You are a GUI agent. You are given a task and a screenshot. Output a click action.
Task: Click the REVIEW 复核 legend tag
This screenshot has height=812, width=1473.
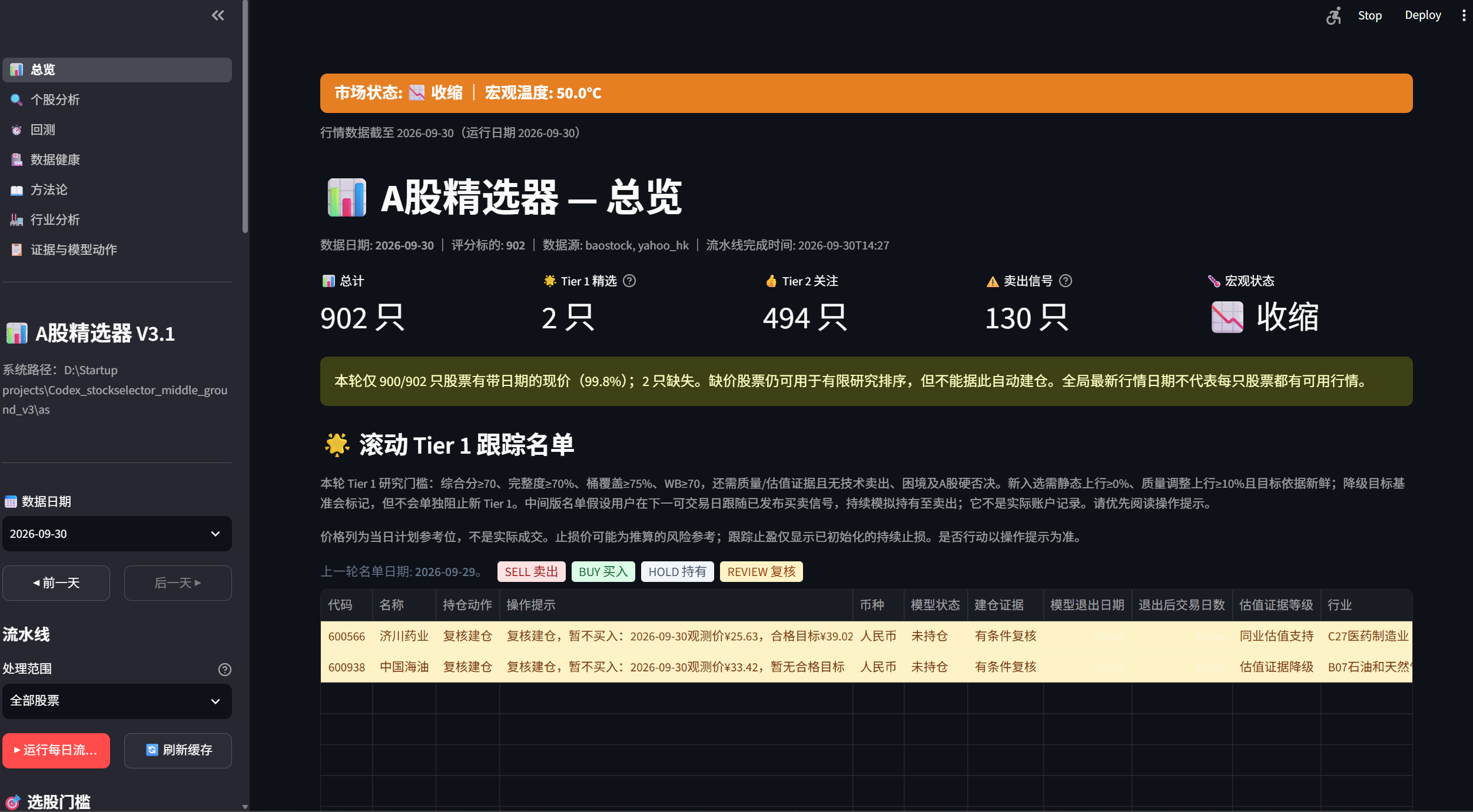point(761,571)
